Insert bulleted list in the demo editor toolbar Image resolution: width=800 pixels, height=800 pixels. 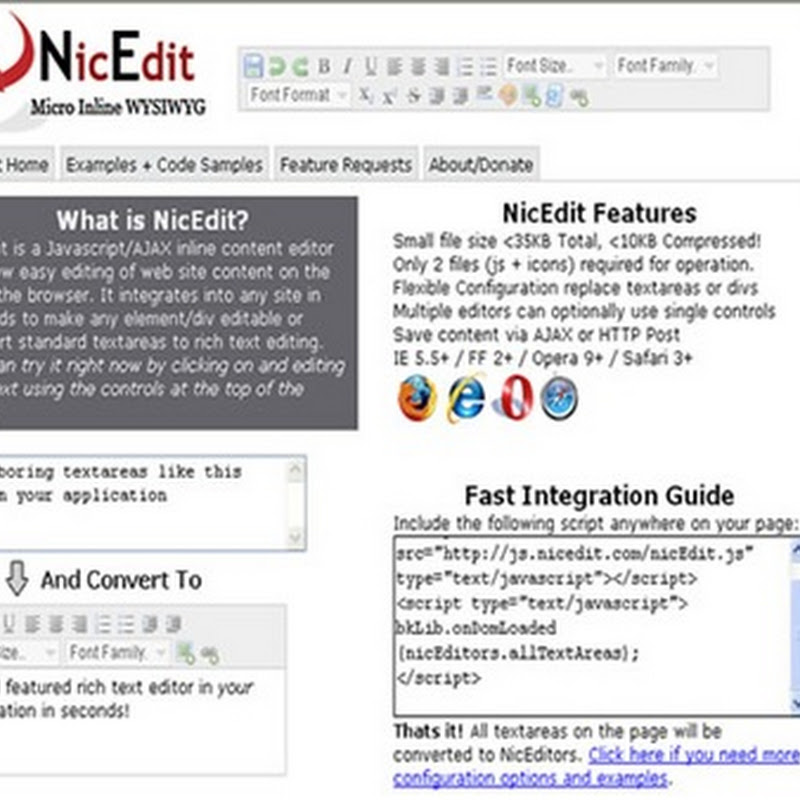(126, 624)
